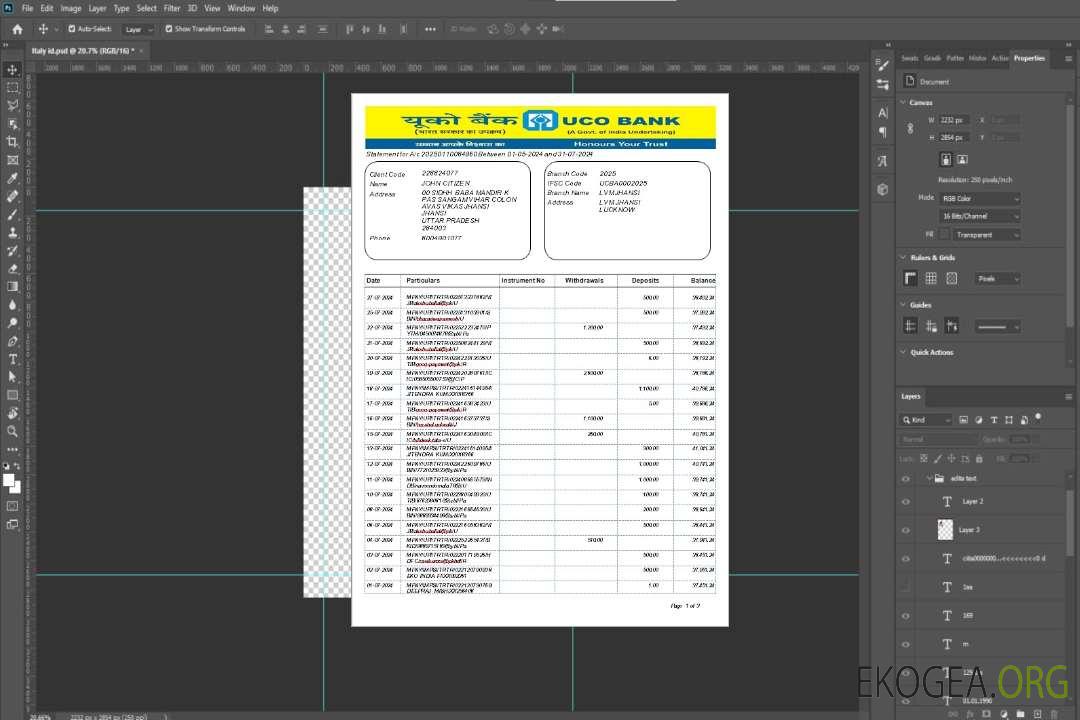
Task: Select the Rectangular Marquee tool
Action: pos(12,88)
